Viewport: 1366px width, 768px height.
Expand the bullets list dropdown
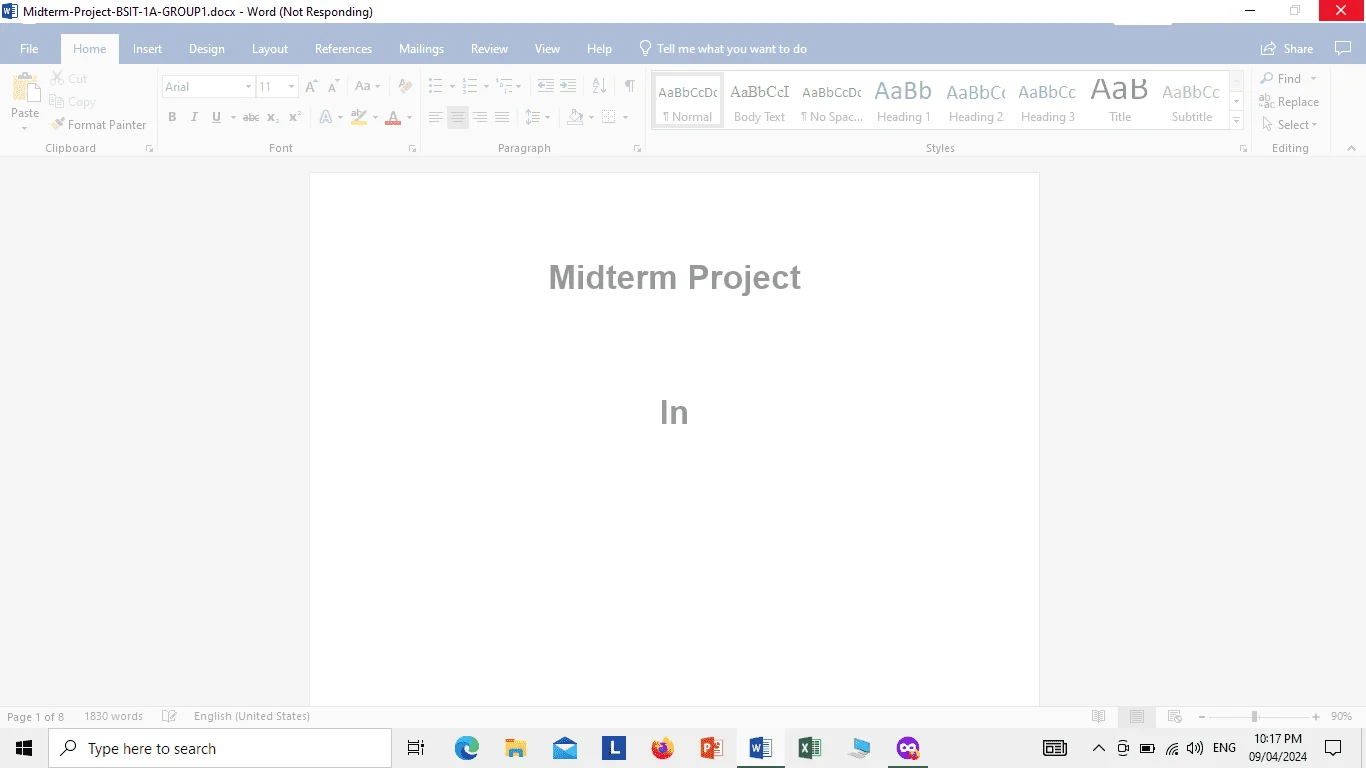pos(452,87)
